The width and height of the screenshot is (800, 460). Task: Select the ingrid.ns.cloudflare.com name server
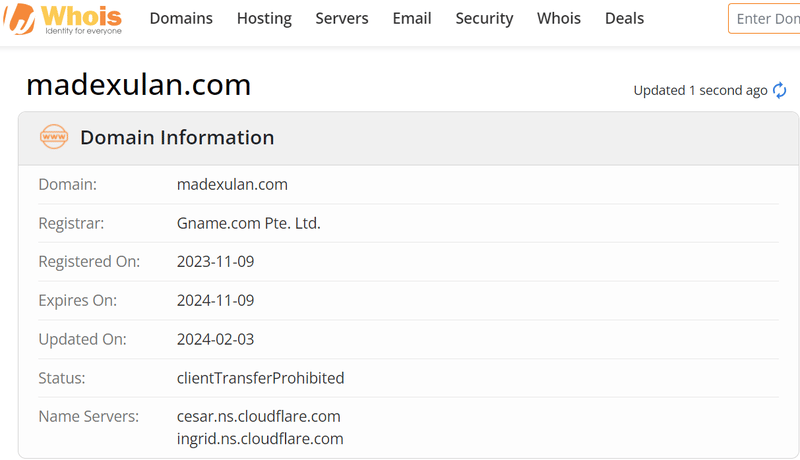tap(260, 439)
